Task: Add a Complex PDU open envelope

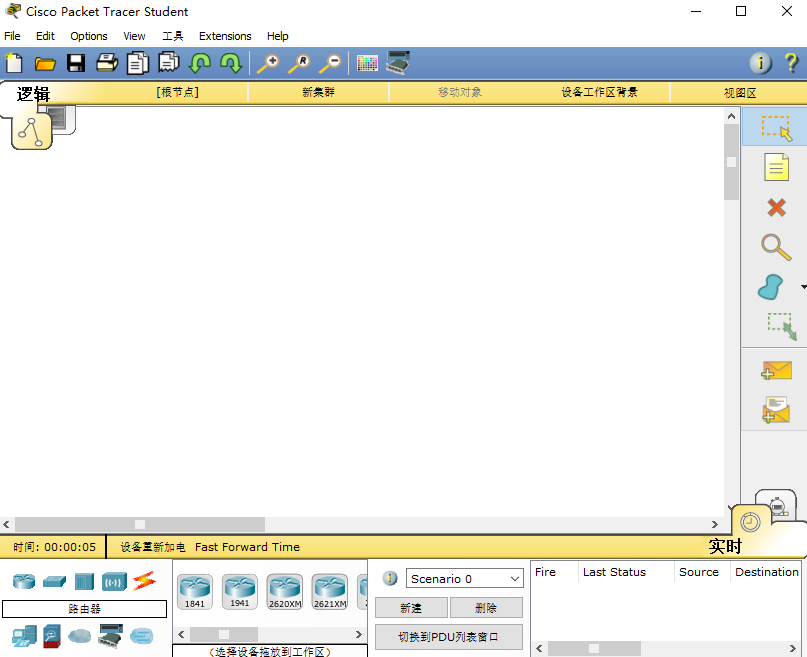Action: [776, 410]
